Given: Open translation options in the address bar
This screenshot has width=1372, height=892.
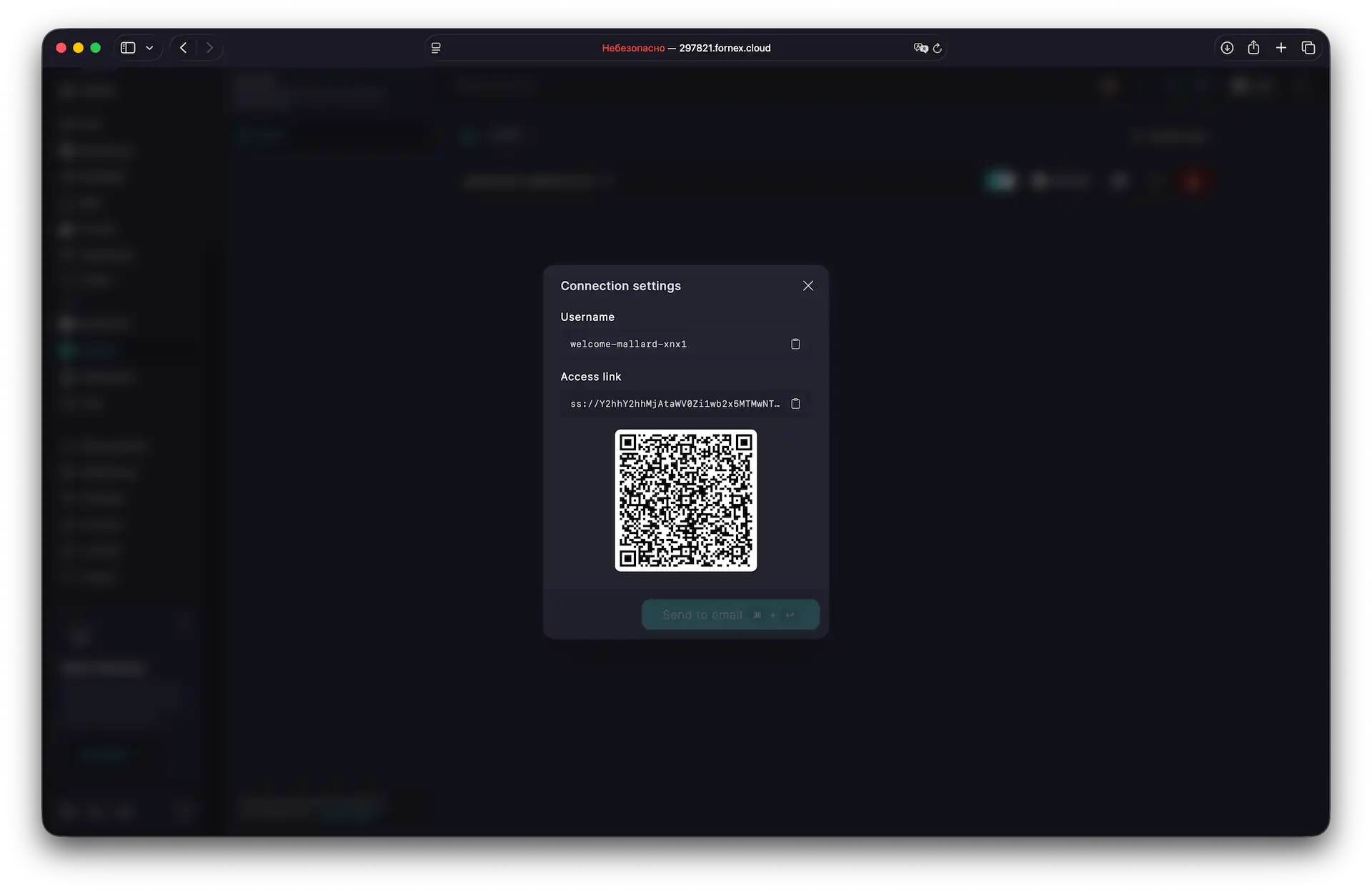Looking at the screenshot, I should pos(920,48).
